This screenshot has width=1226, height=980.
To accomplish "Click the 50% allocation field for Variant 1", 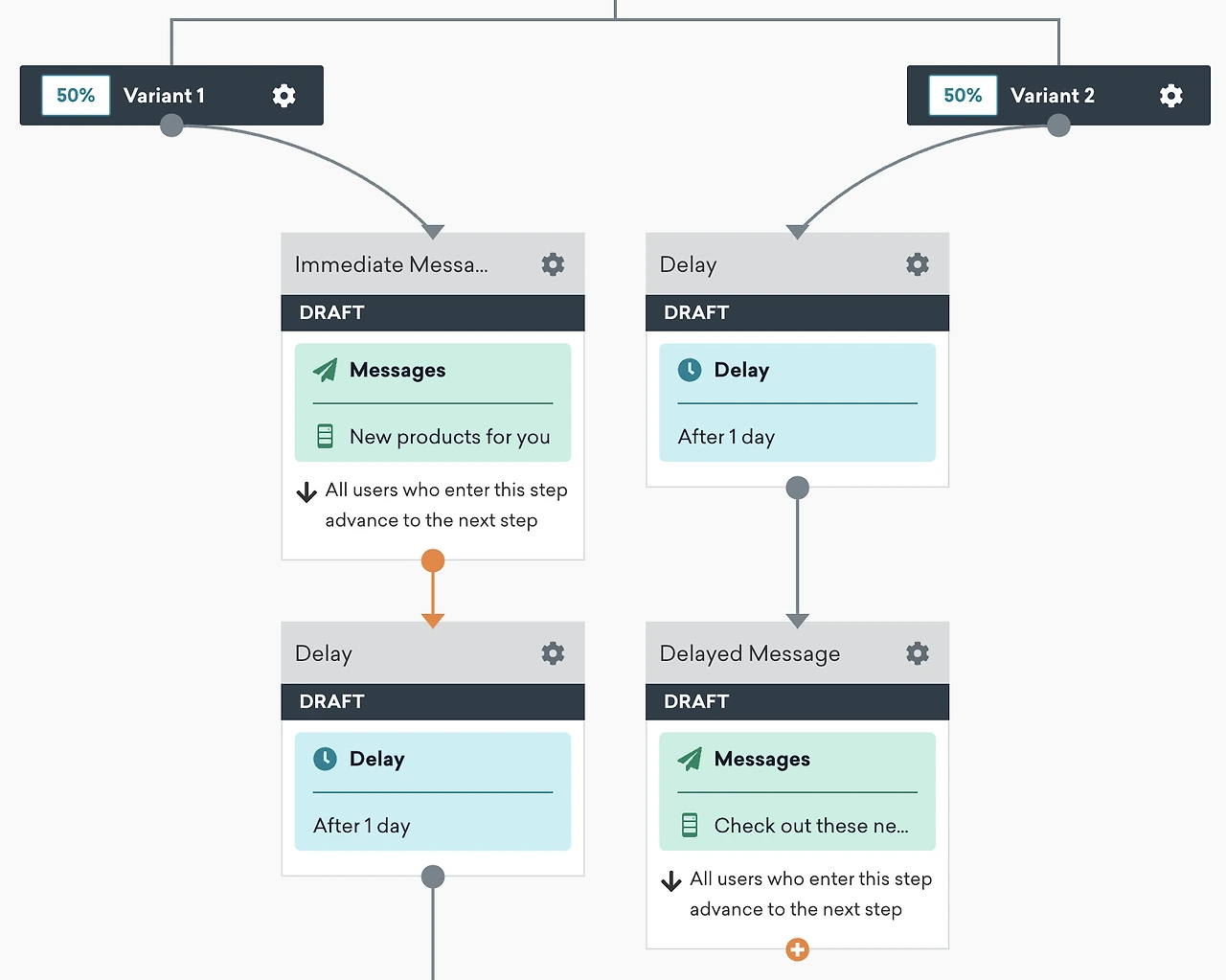I will pos(75,95).
